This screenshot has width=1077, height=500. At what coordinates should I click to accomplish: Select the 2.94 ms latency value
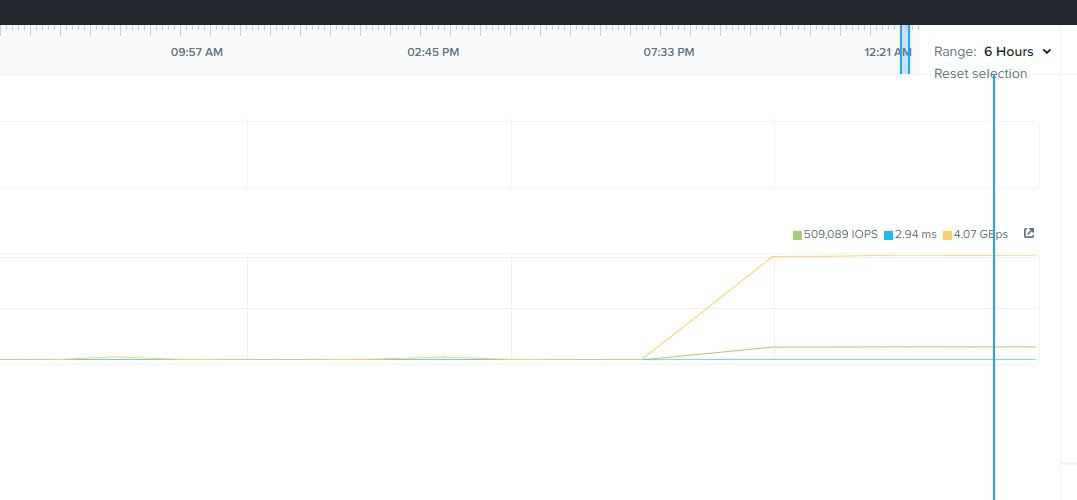(x=916, y=234)
